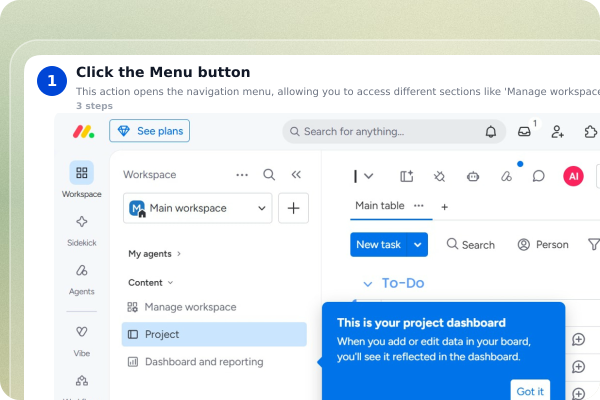Click the Search button in board toolbar

click(x=471, y=245)
